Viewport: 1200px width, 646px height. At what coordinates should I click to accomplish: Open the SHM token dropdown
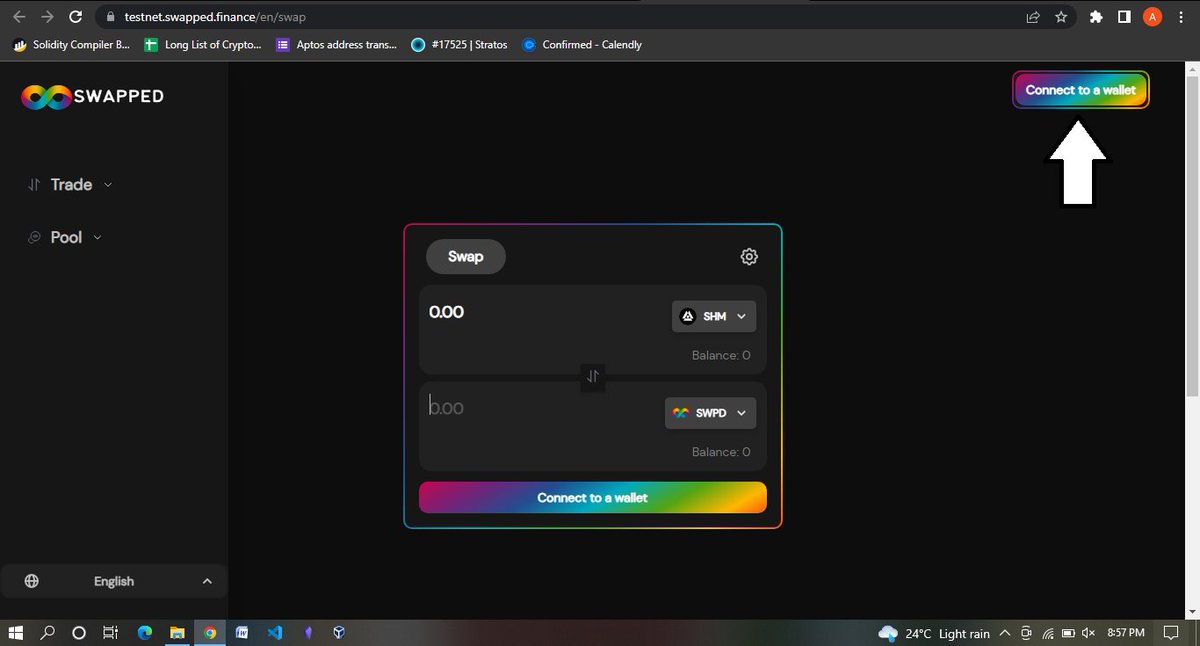tap(714, 316)
